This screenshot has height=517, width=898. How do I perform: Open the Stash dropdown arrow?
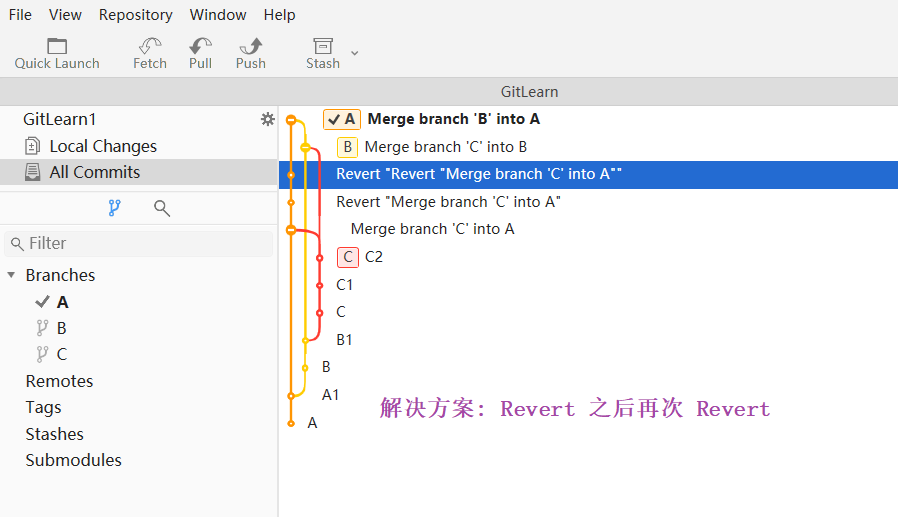(x=354, y=52)
